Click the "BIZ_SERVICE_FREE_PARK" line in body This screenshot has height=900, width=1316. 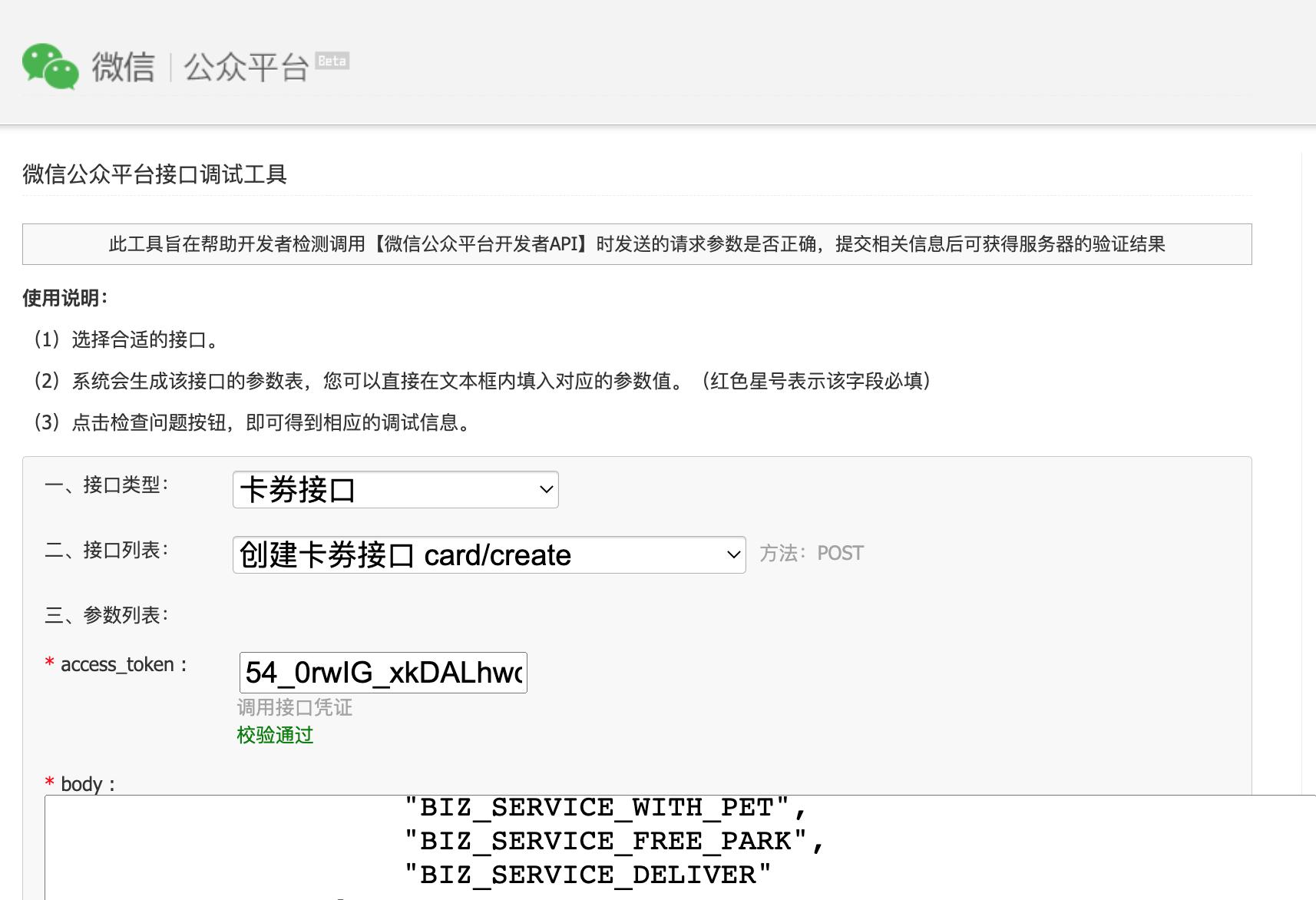coord(614,842)
